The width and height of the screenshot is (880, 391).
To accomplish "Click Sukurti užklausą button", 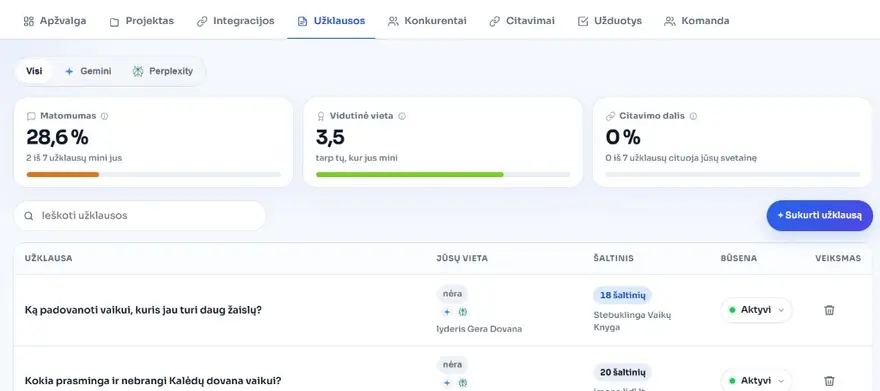I will tap(819, 215).
